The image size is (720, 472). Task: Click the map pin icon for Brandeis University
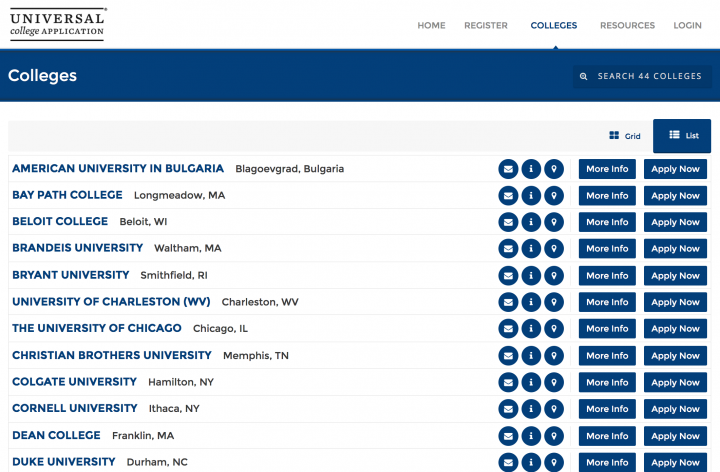554,249
